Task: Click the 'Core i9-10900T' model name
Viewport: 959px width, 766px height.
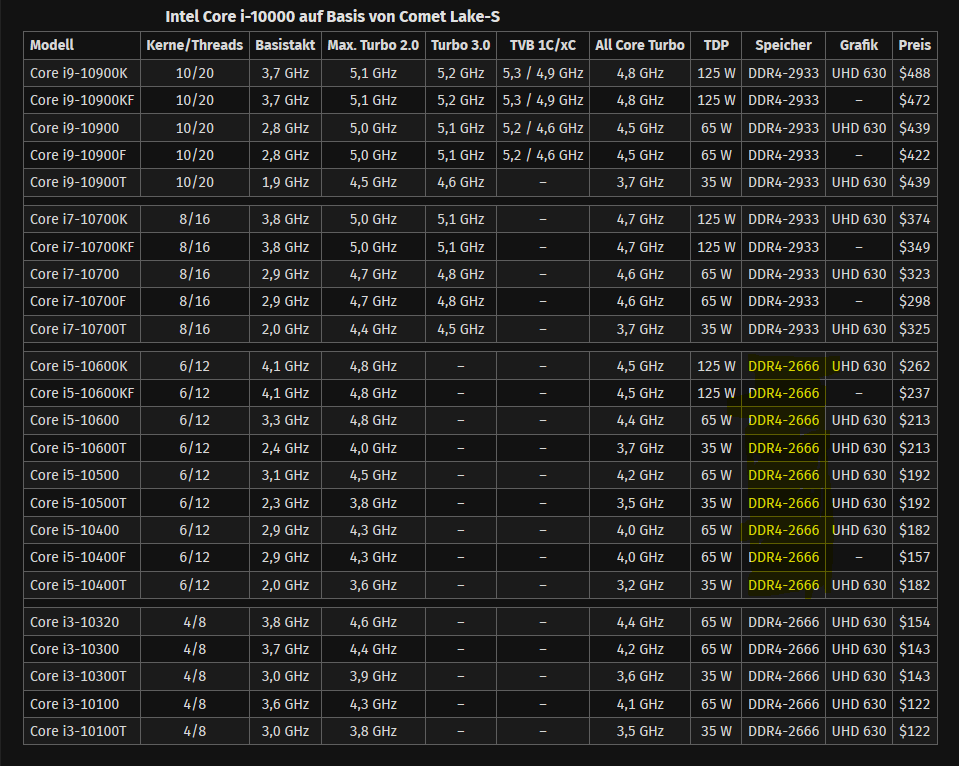Action: [x=78, y=182]
